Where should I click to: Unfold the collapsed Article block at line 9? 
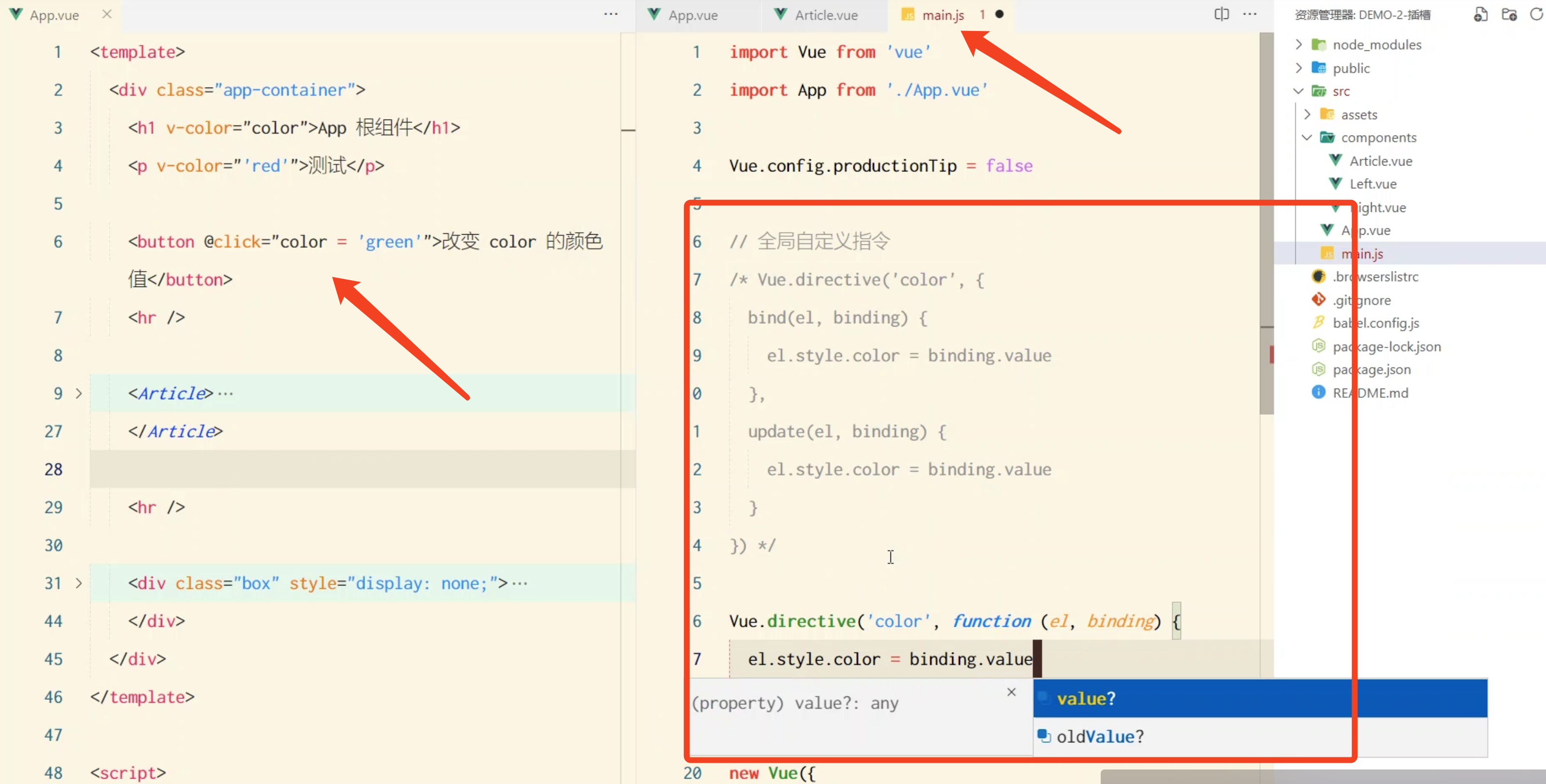(x=78, y=393)
